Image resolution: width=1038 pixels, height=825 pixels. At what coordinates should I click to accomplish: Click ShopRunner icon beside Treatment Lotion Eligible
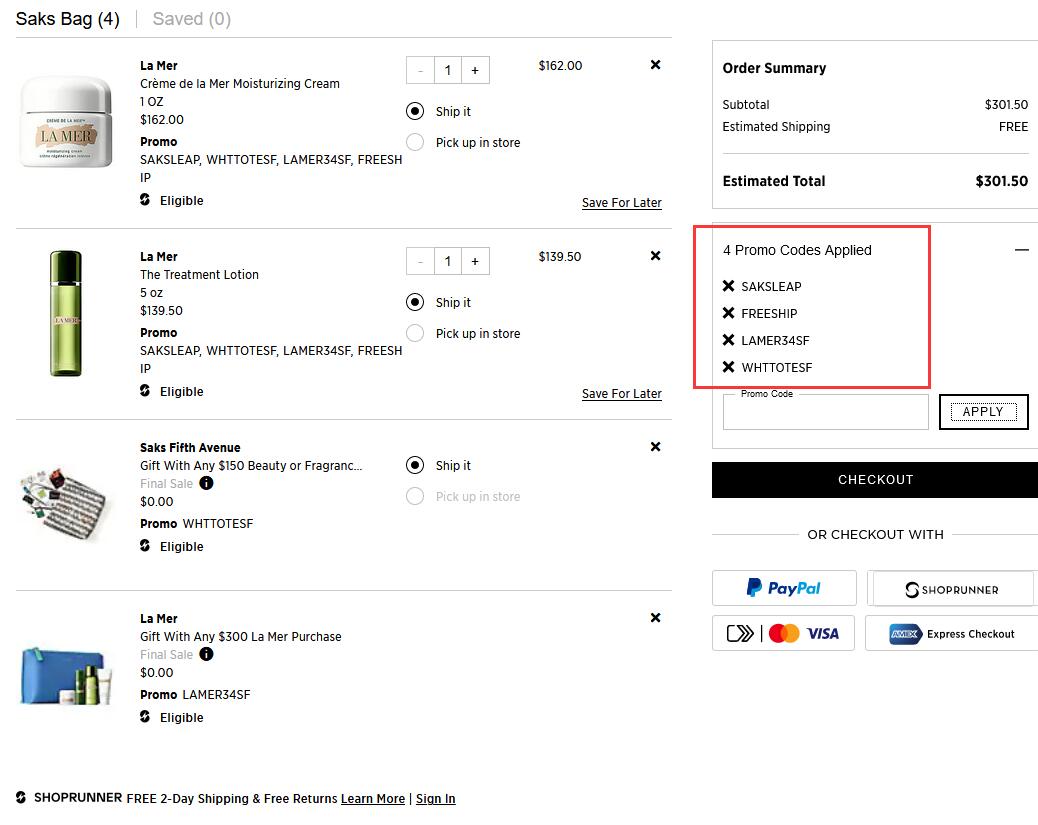(x=145, y=391)
